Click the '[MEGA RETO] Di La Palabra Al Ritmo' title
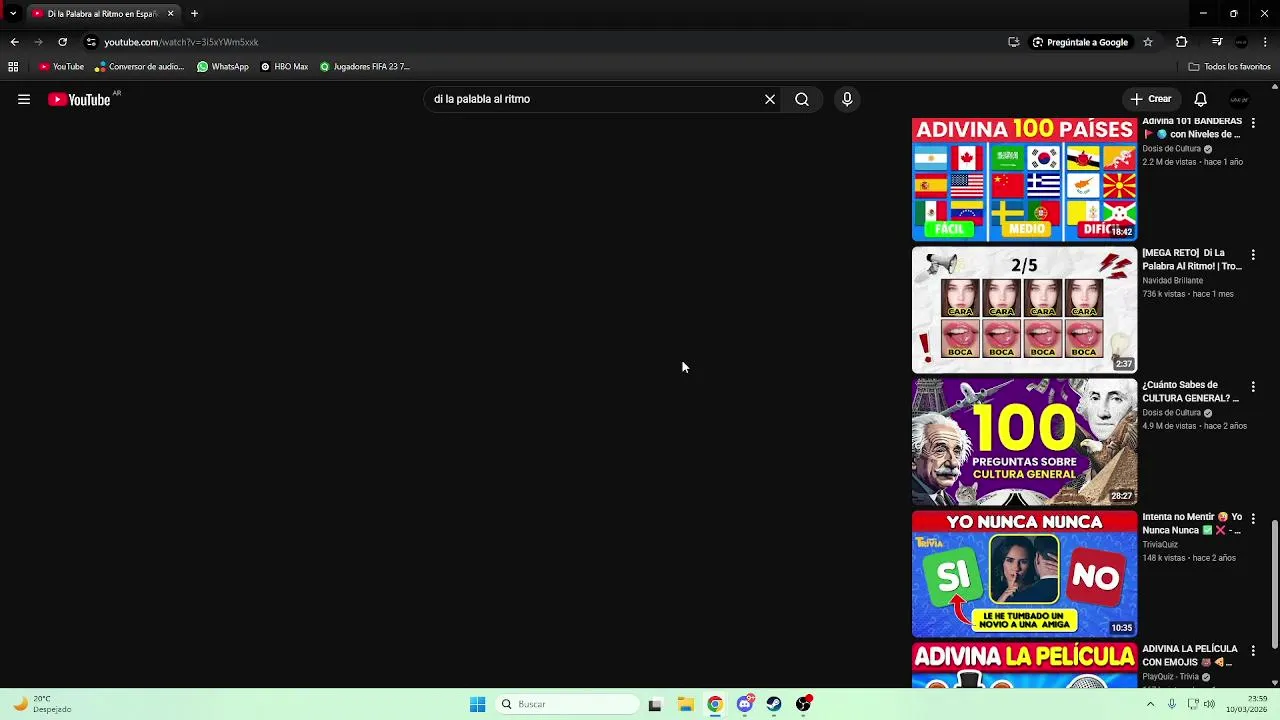 click(1192, 260)
